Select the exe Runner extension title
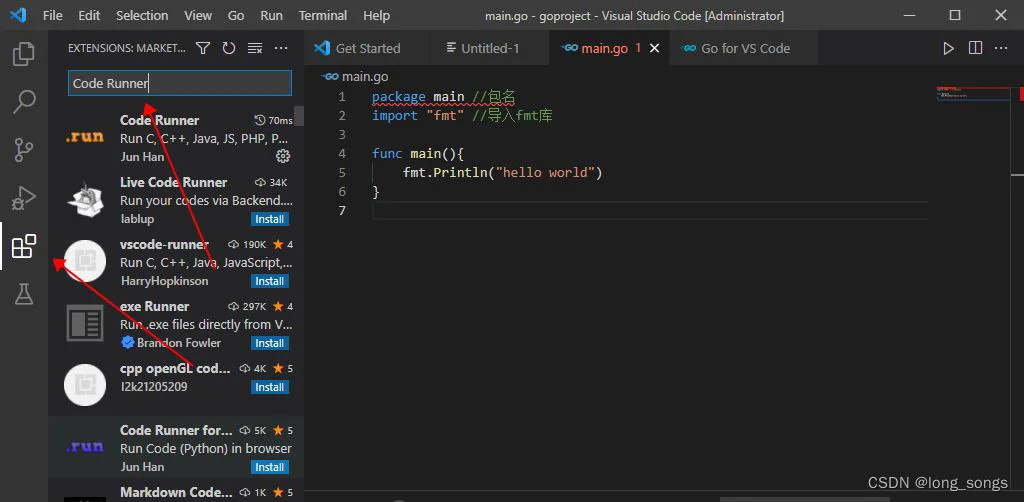This screenshot has width=1024, height=502. 155,306
